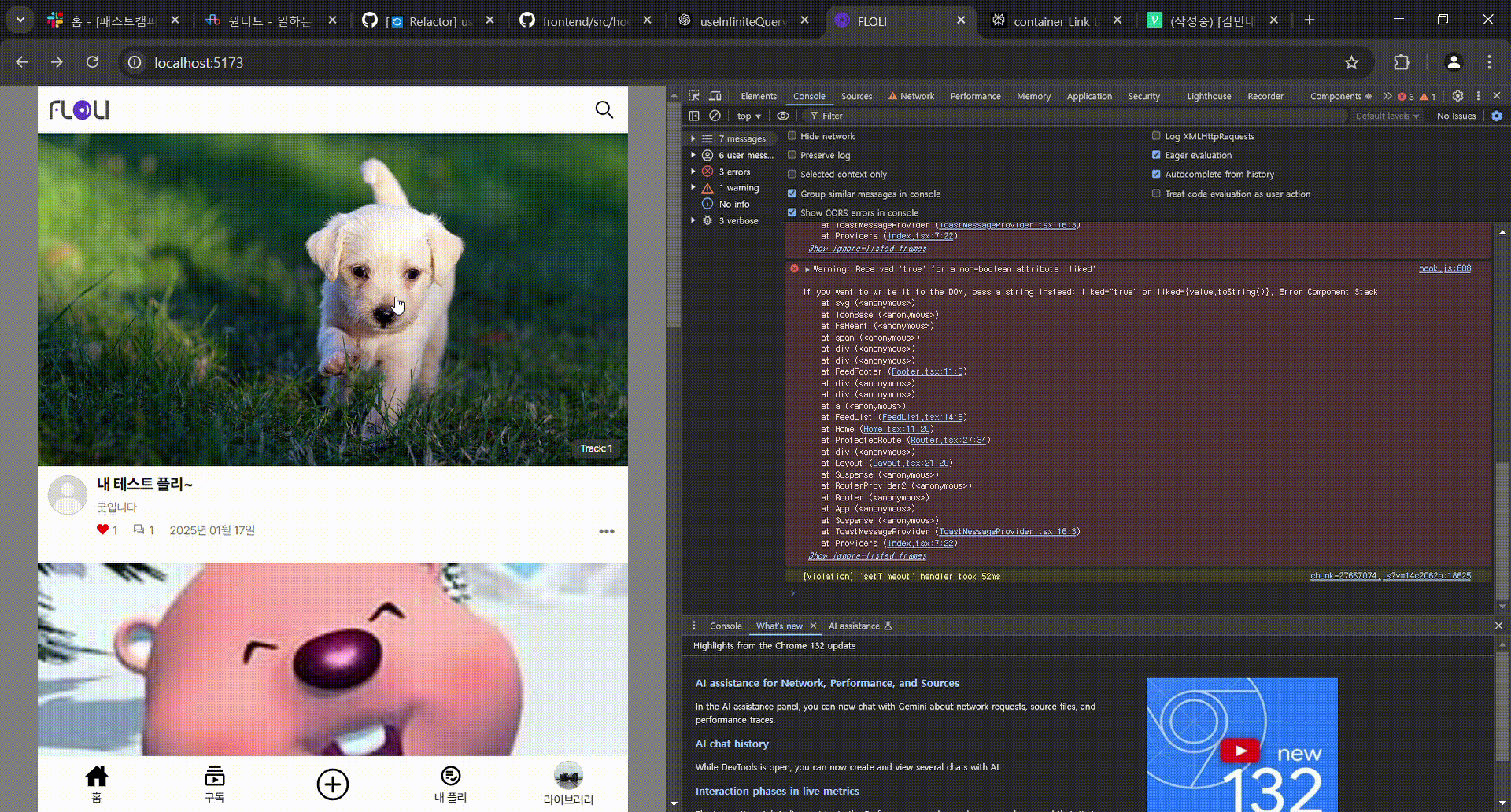Click the red errors count badge
This screenshot has height=812, width=1511.
point(1406,96)
